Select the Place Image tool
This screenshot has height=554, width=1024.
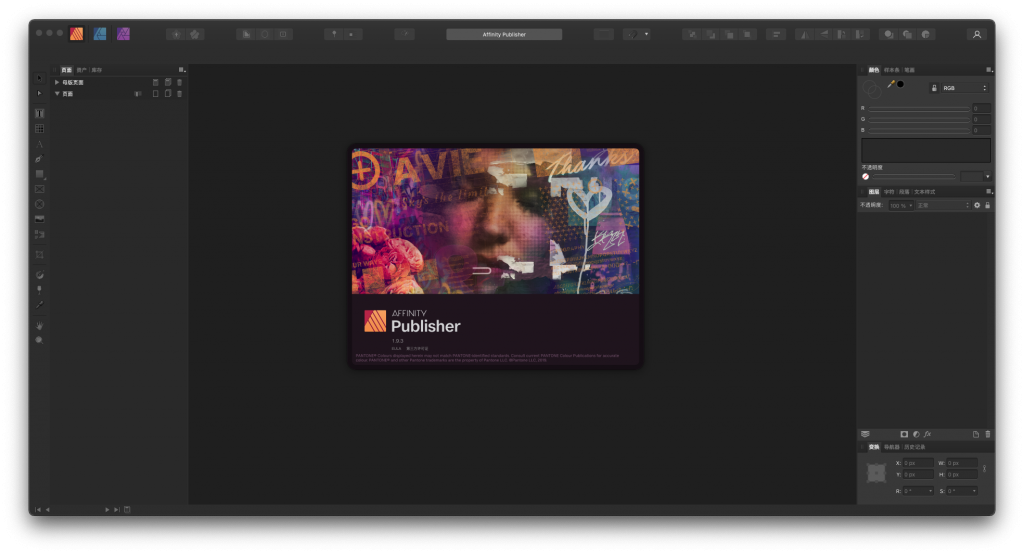tap(39, 219)
